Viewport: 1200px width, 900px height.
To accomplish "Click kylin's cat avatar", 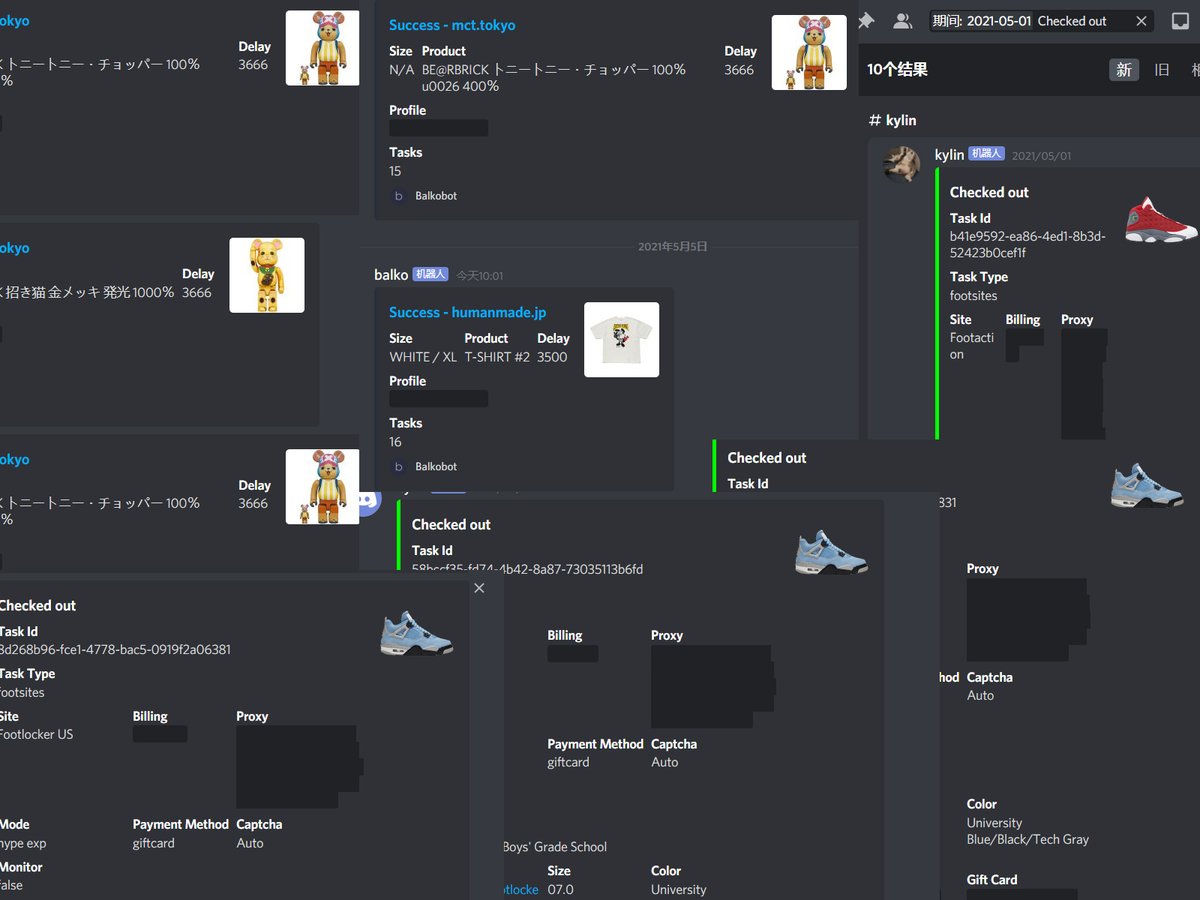I will click(901, 164).
